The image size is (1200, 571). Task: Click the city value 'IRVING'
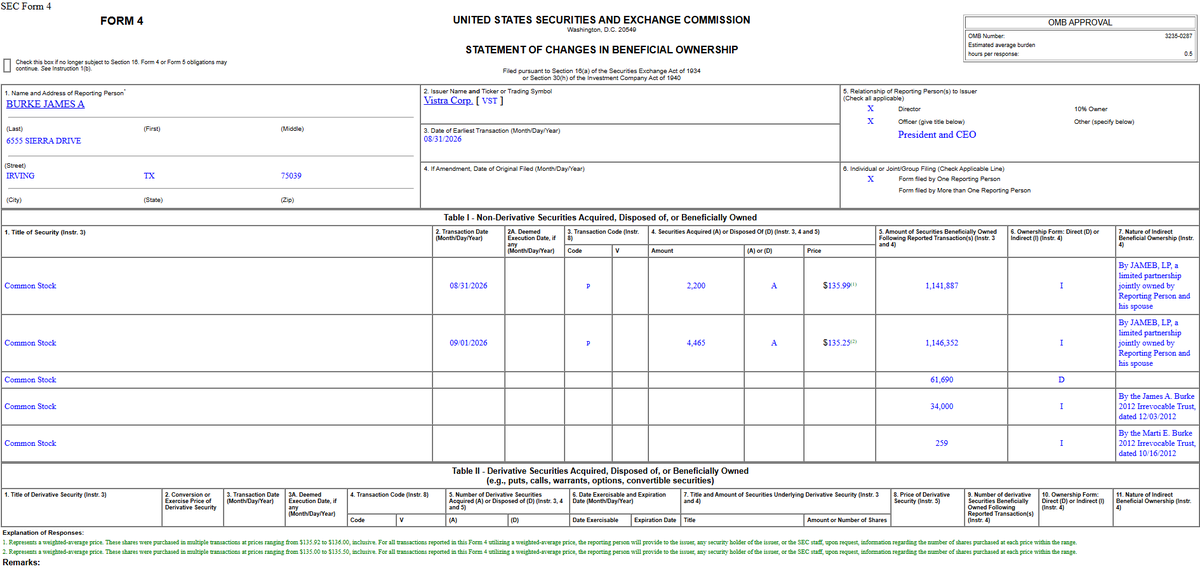pos(21,176)
